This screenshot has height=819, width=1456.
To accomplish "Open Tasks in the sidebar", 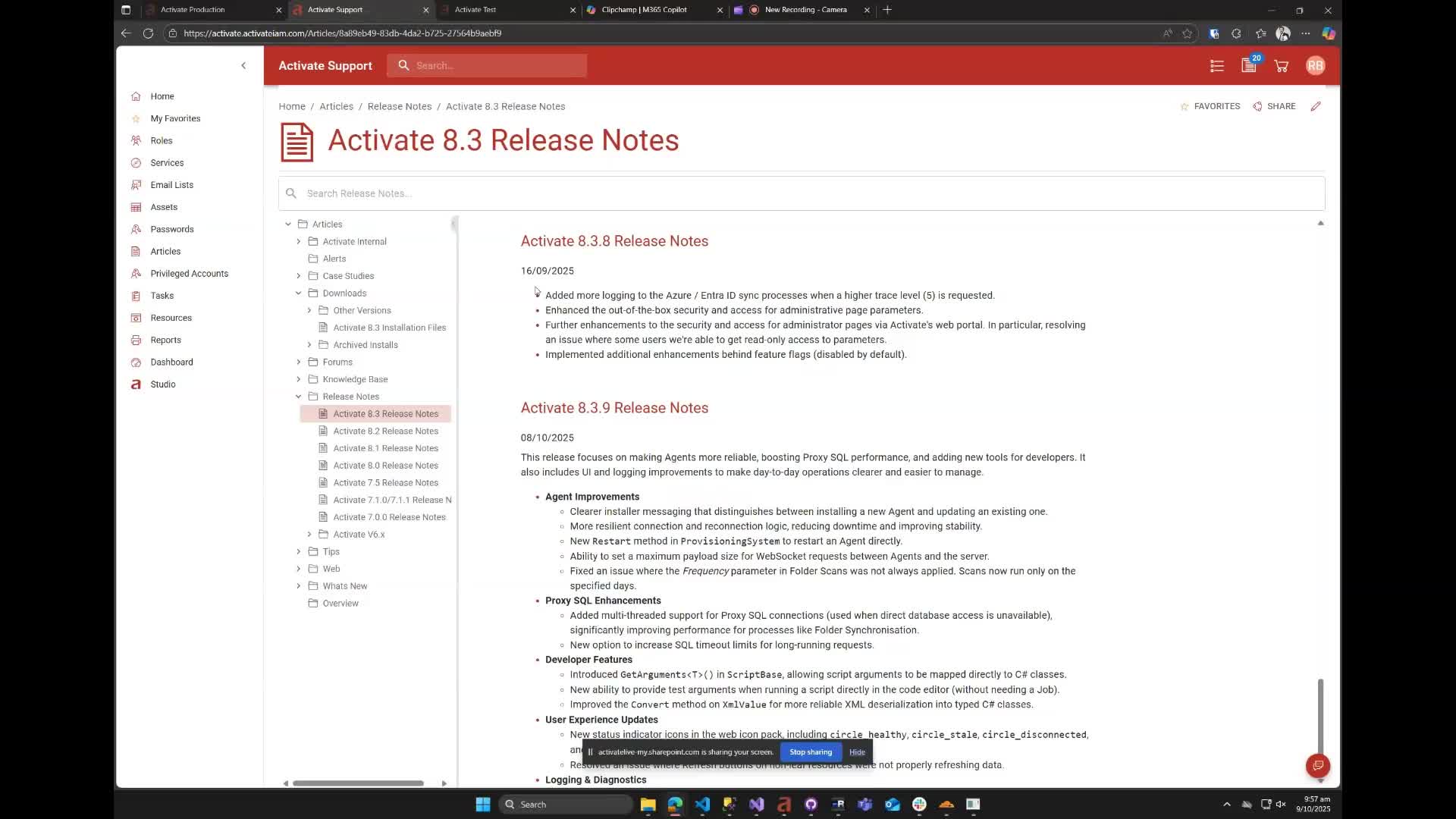I will point(162,296).
